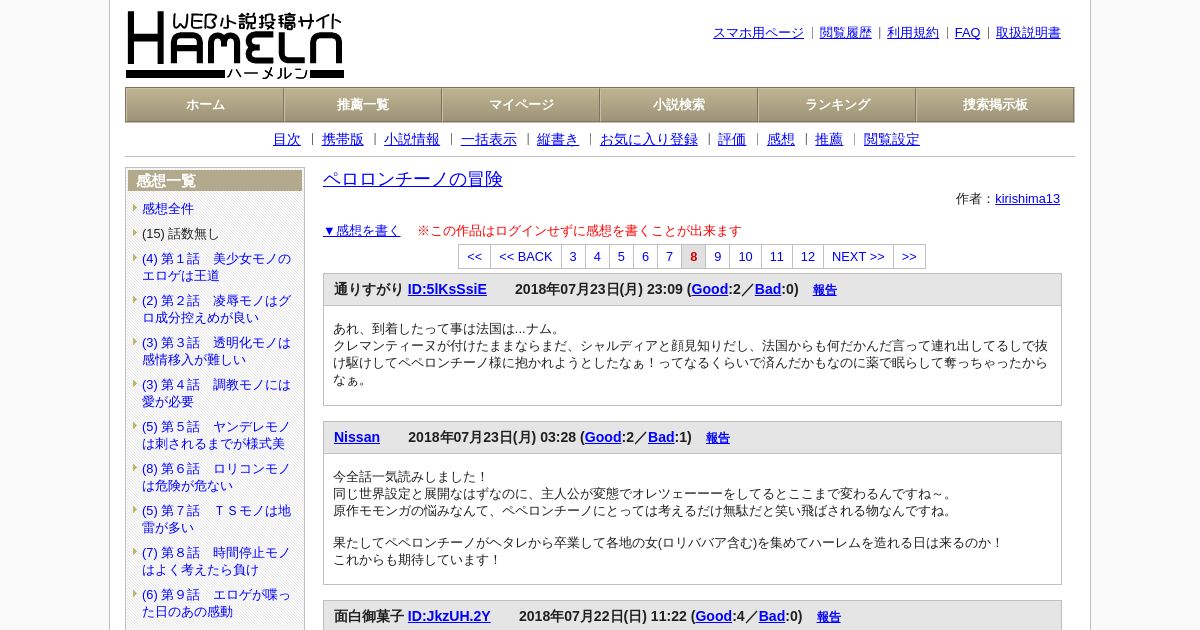Click ▼感想を書く link
Screen dimensions: 1200x630
[x=362, y=231]
